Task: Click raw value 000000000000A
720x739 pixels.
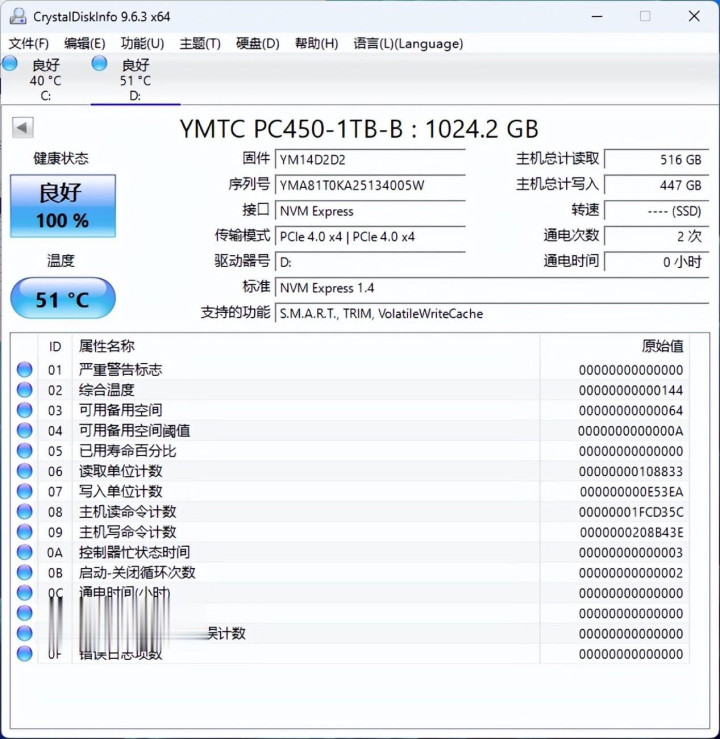Action: [630, 431]
